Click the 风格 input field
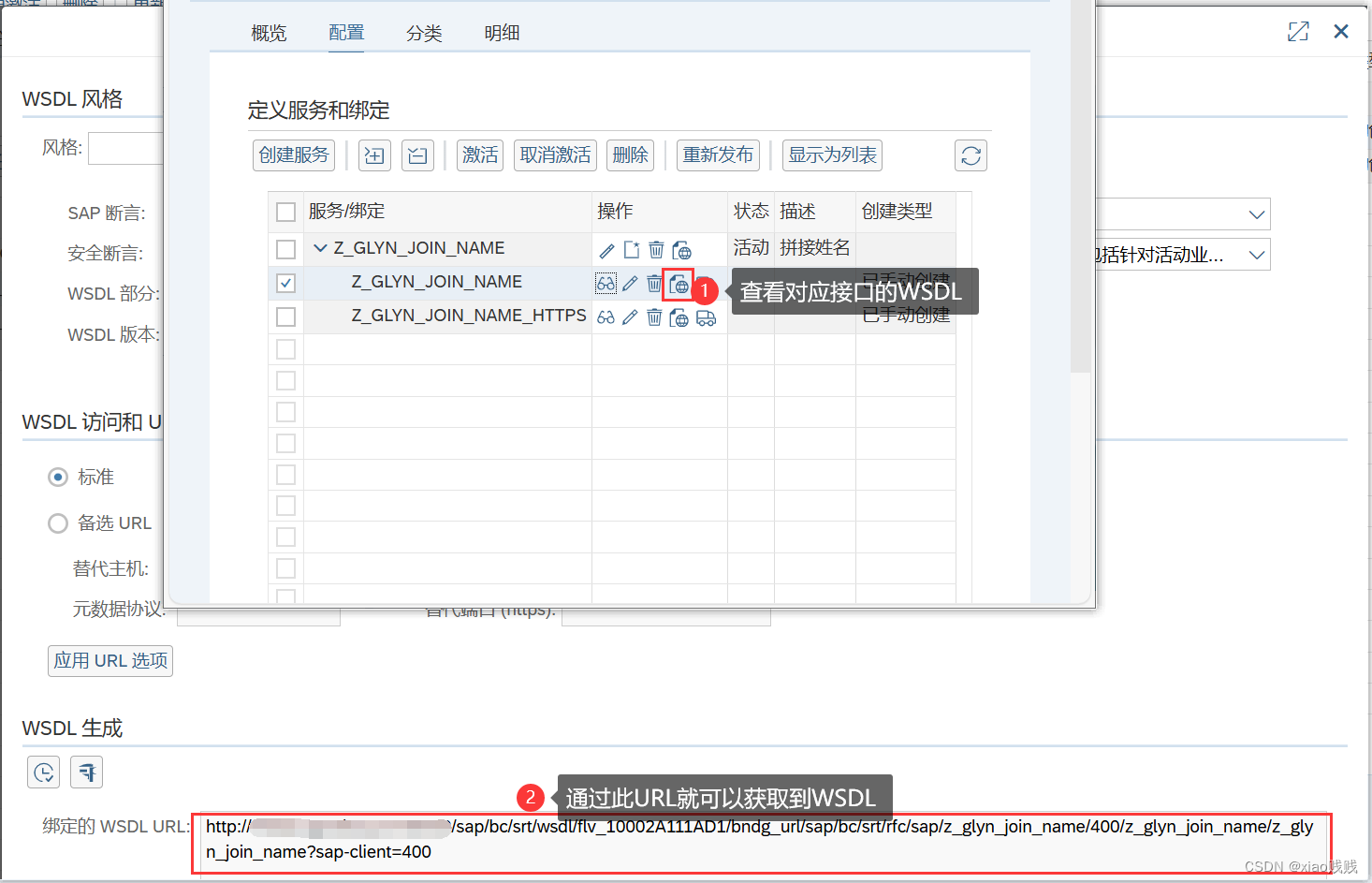This screenshot has height=883, width=1372. [125, 148]
